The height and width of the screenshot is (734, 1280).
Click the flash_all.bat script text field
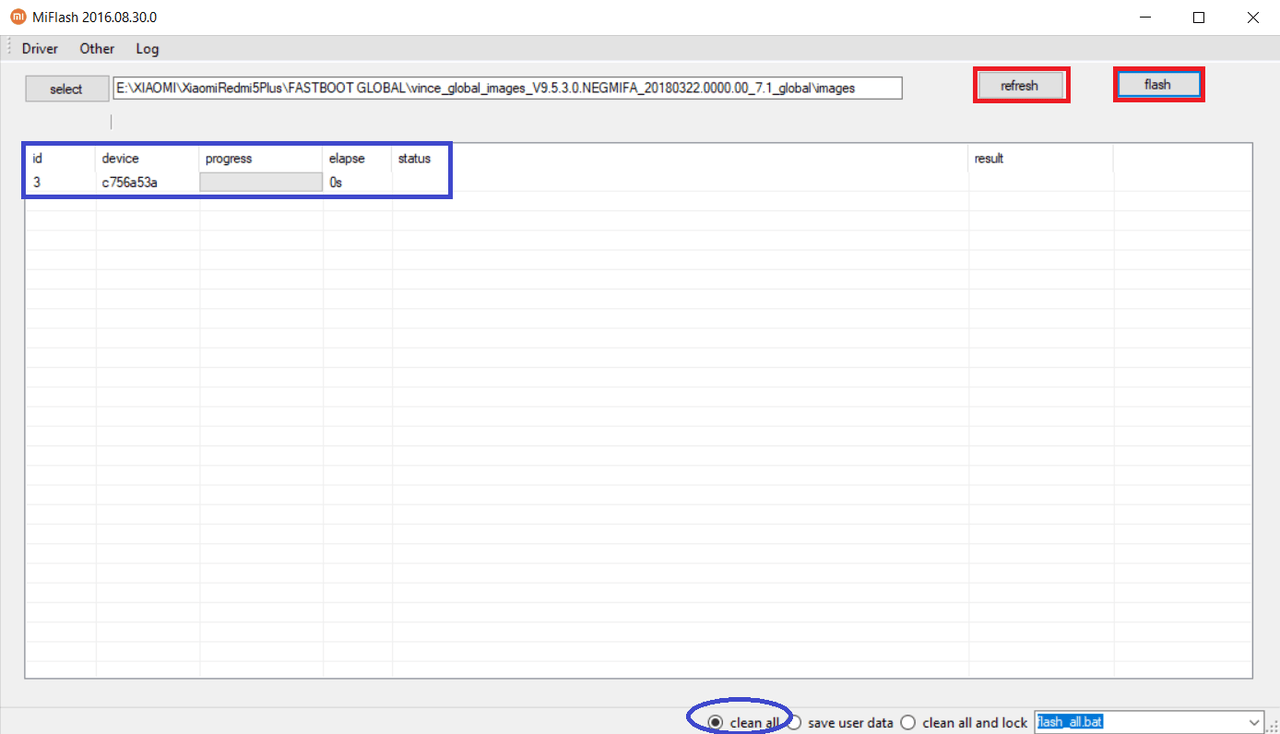coord(1140,722)
